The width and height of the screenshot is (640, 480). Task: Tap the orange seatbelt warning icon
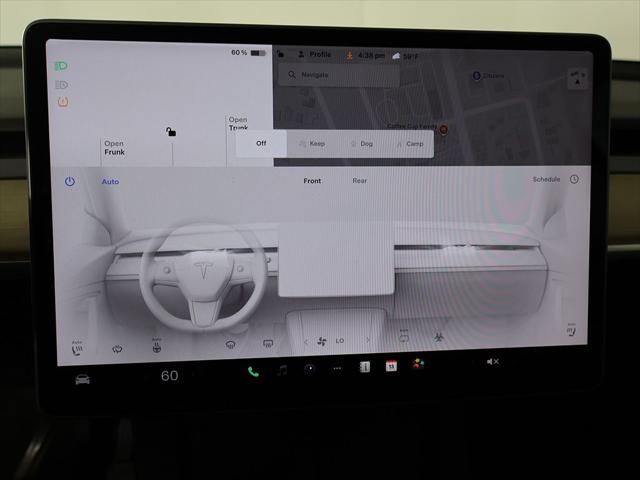(x=349, y=56)
